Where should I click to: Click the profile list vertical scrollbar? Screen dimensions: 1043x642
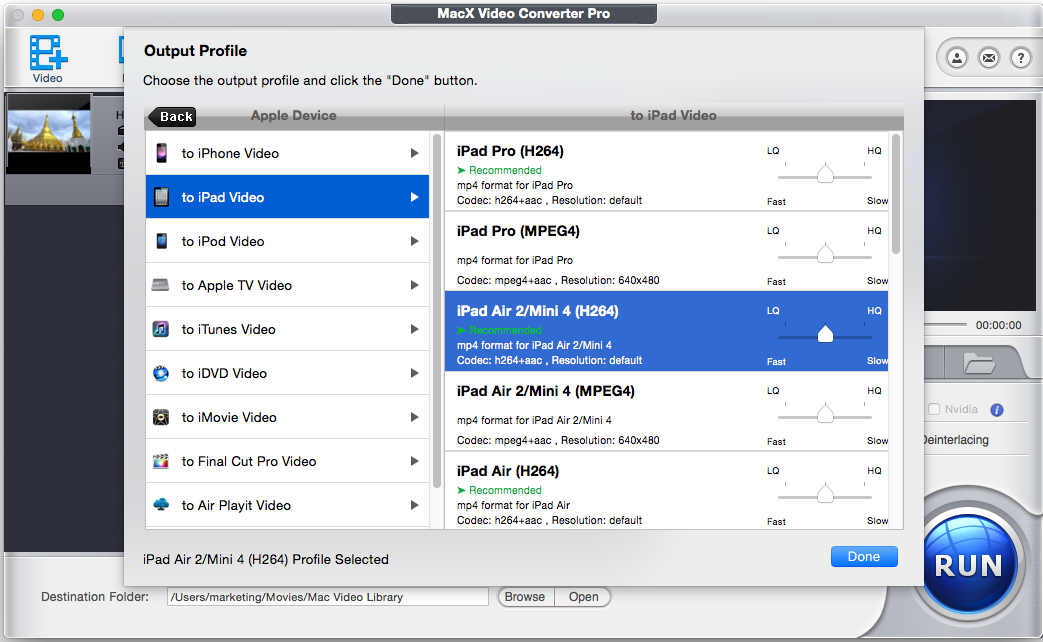[x=896, y=194]
